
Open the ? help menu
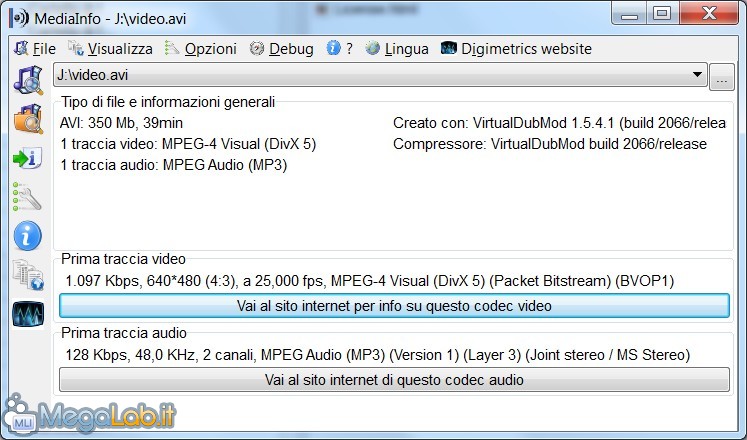pos(340,49)
